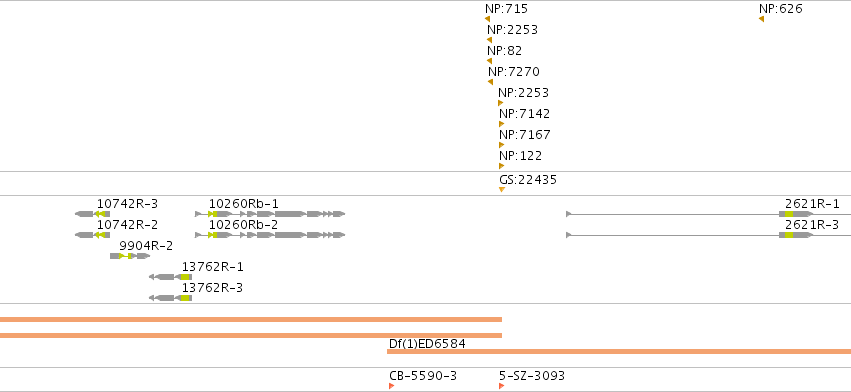
Task: Select the 13762R-1 gene model
Action: [170, 277]
